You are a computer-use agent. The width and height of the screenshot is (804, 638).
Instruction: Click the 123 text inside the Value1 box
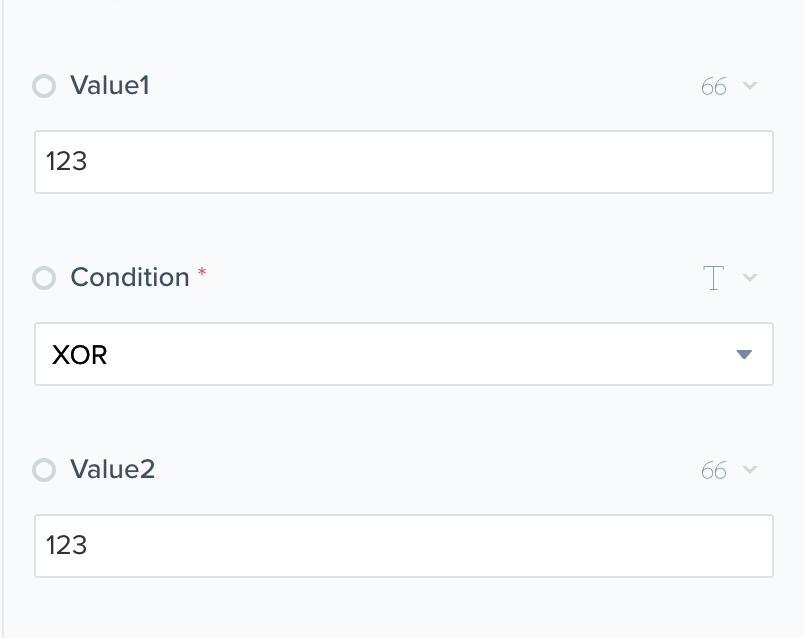67,162
